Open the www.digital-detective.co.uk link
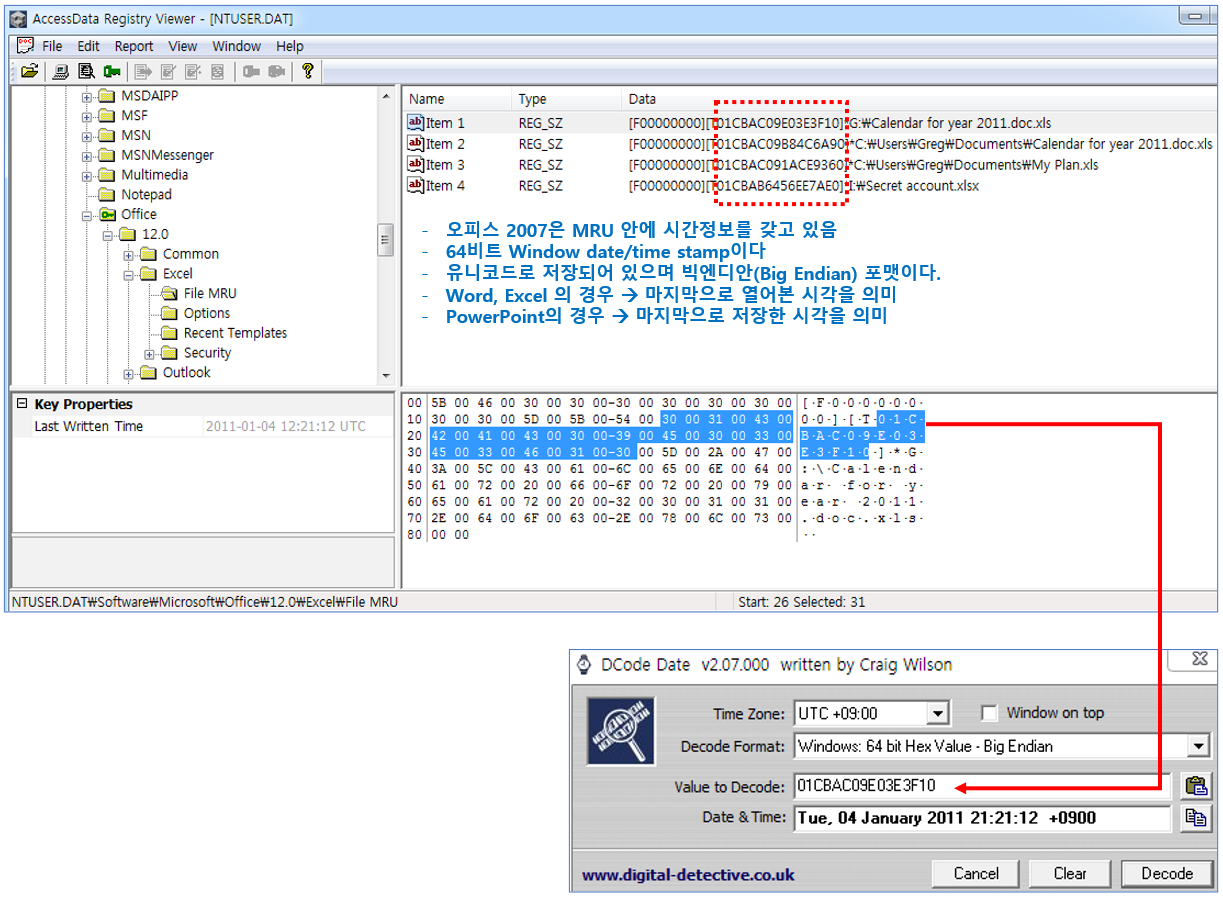This screenshot has width=1223, height=898. click(x=688, y=875)
